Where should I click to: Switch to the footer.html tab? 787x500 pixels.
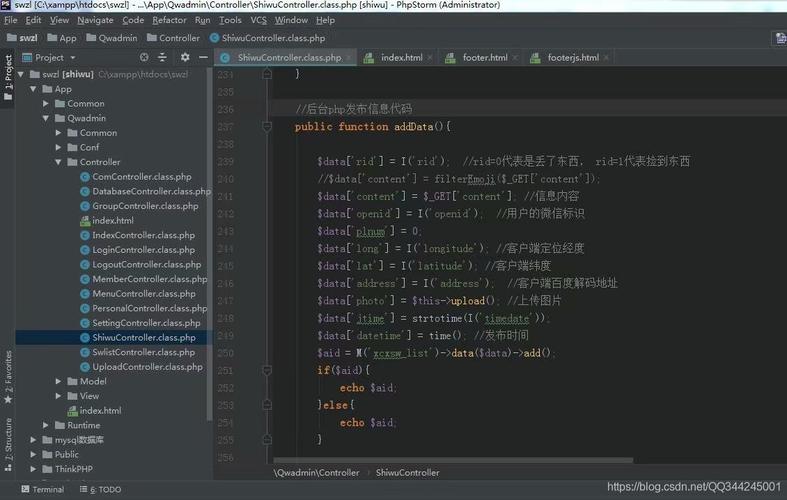481,58
